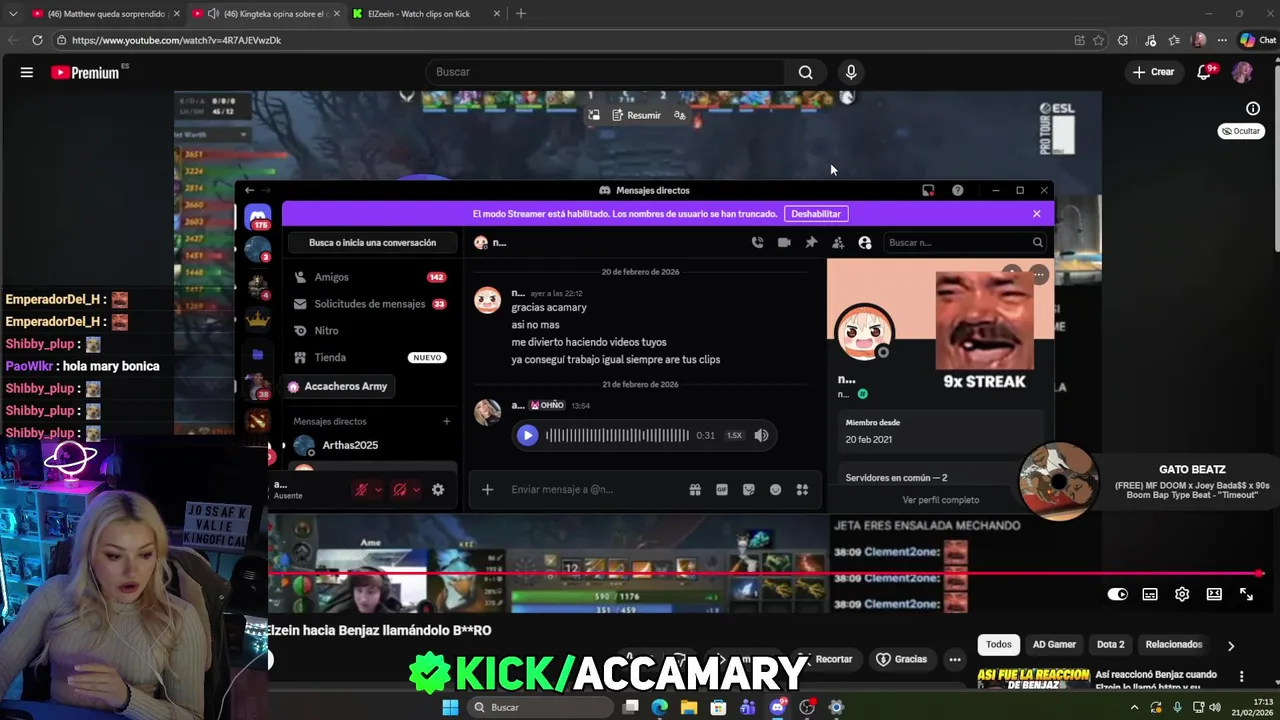Open the YouTube hamburger guide menu
Screen dimensions: 1280x720
[x=27, y=72]
